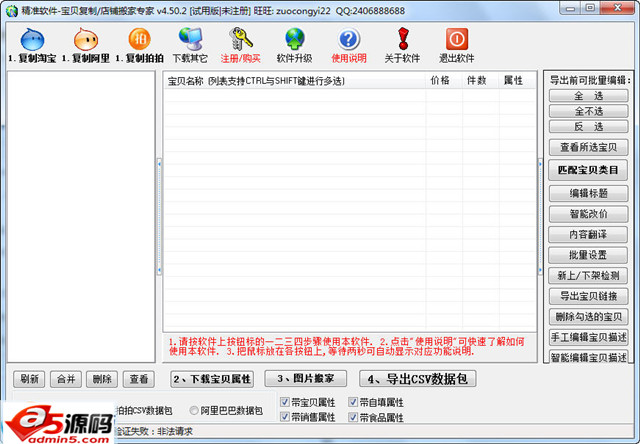Collapse the left panel via splitter handle
The image size is (640, 444).
point(159,216)
